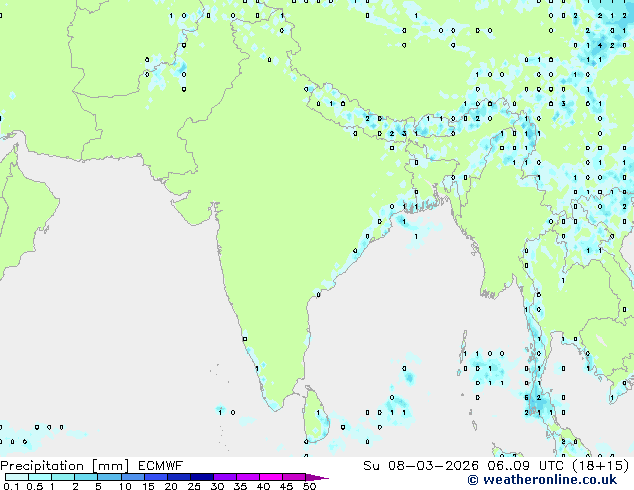This screenshot has width=634, height=490.
Task: Select the 15 mm legend color swatch
Action: pos(156,477)
